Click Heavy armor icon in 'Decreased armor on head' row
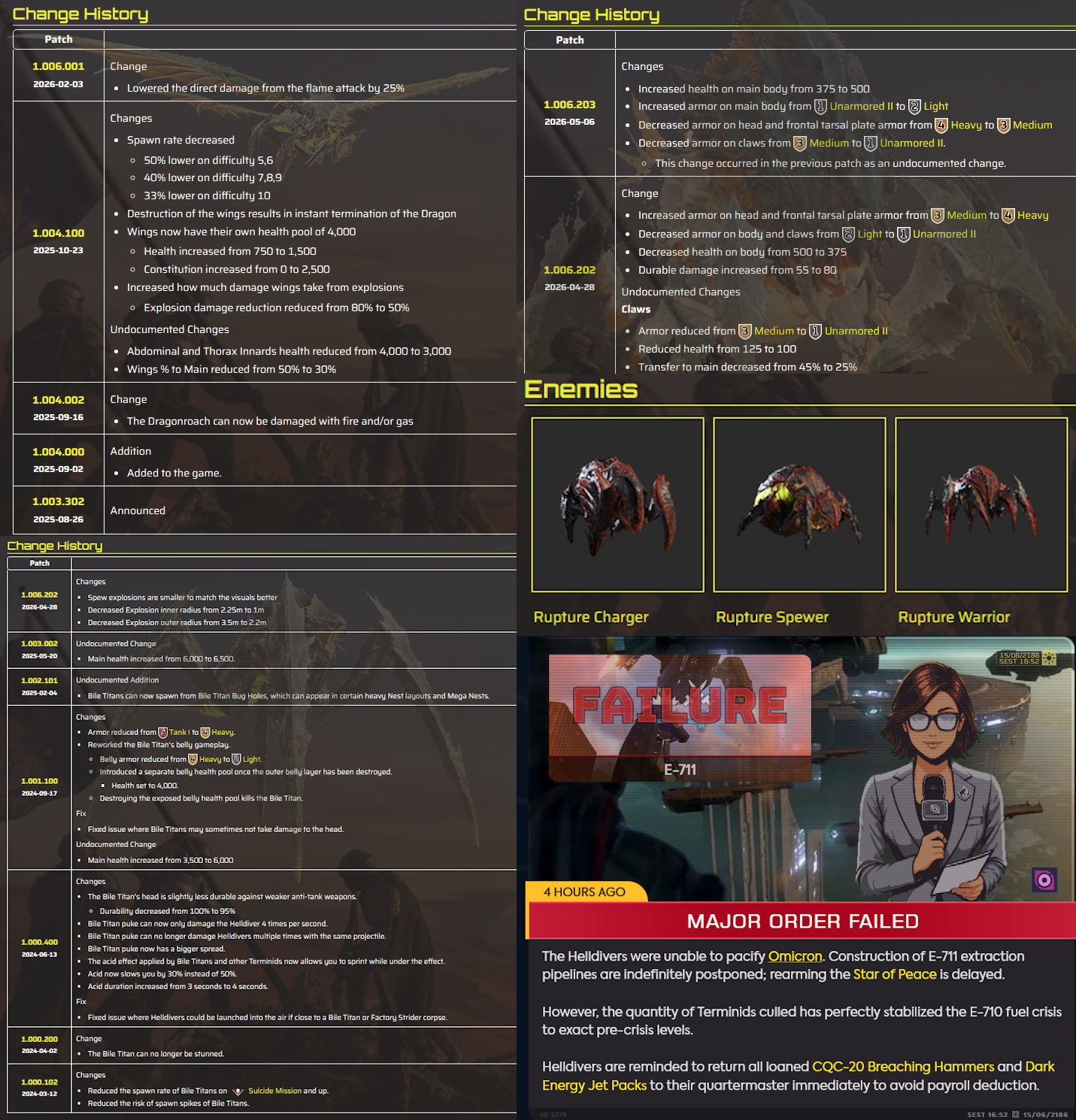This screenshot has height=1120, width=1076. tap(941, 126)
